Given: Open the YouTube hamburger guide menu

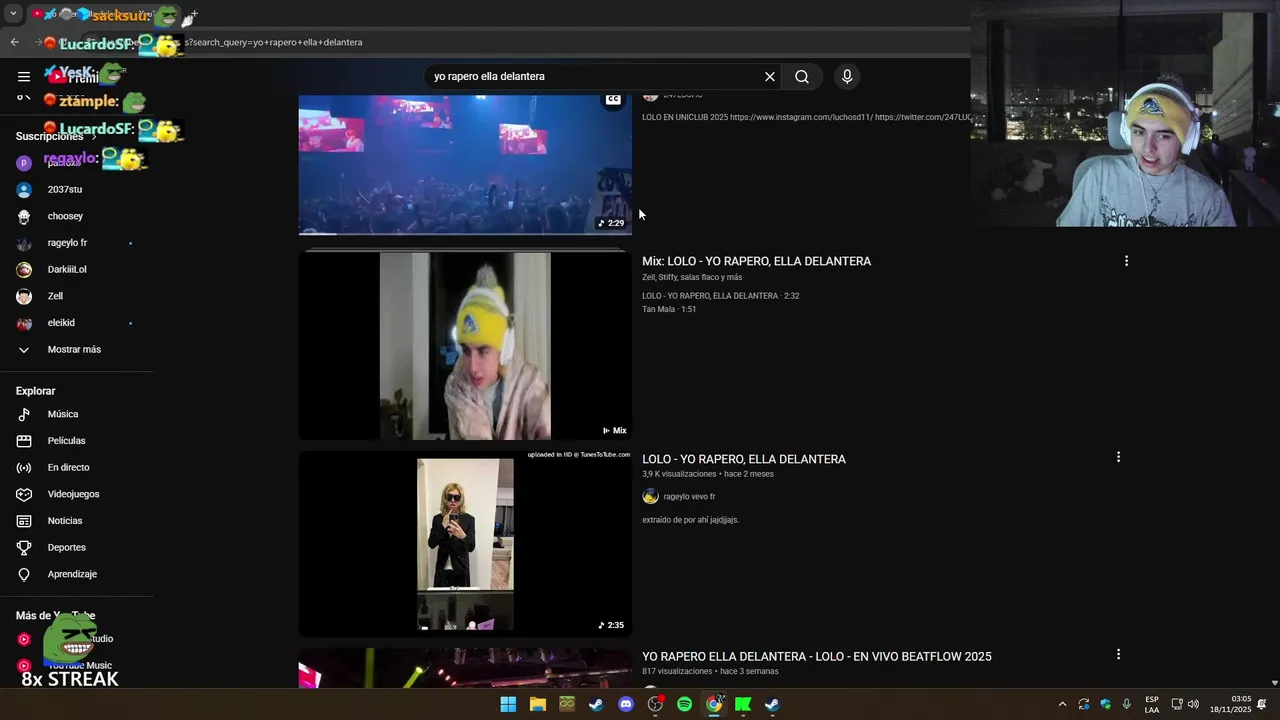Looking at the screenshot, I should pos(24,76).
